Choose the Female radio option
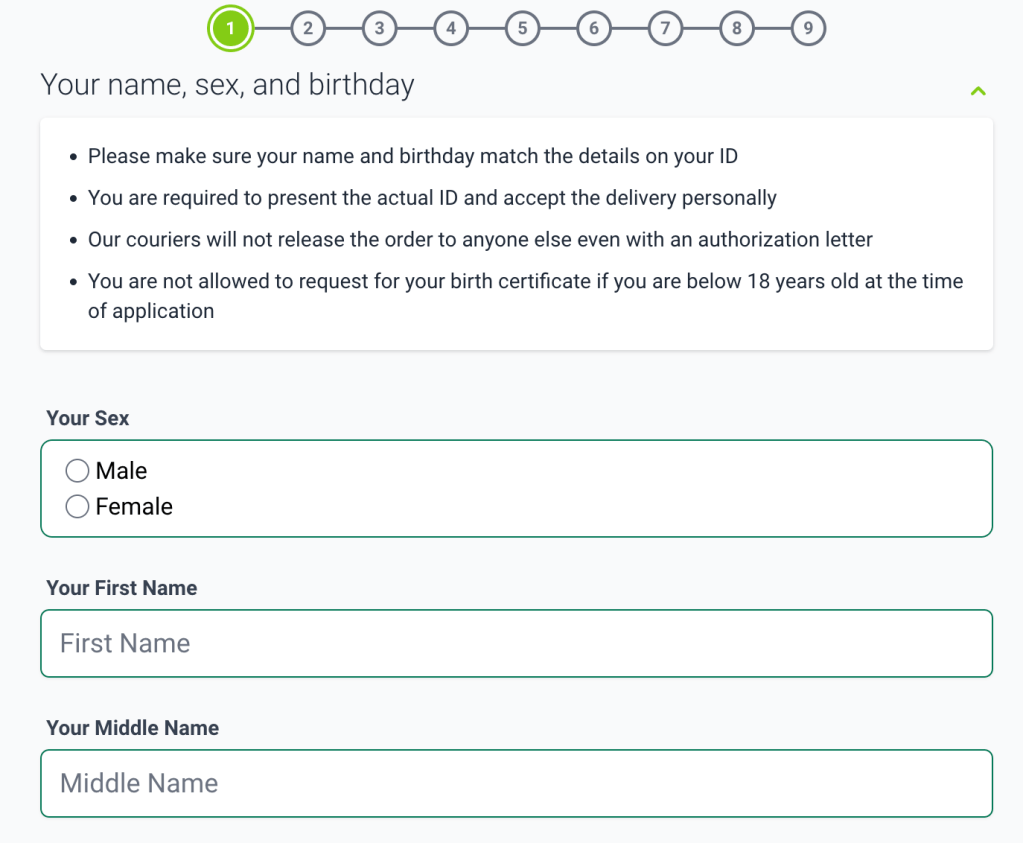 (77, 507)
